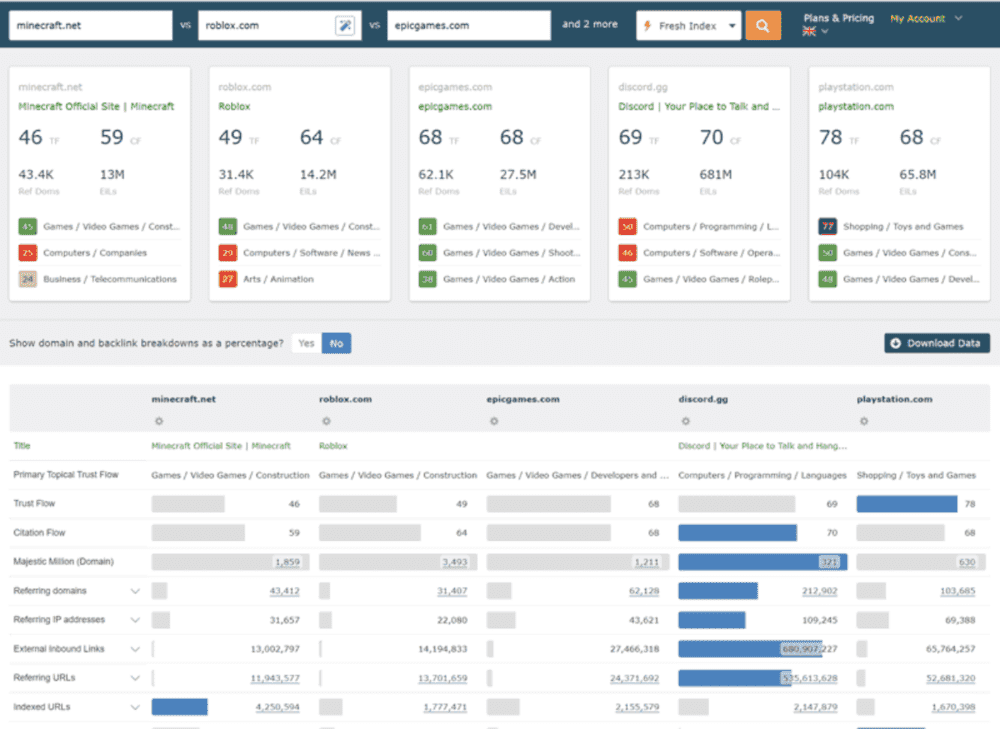Click playstation.com topic badge 50

pyautogui.click(x=828, y=253)
